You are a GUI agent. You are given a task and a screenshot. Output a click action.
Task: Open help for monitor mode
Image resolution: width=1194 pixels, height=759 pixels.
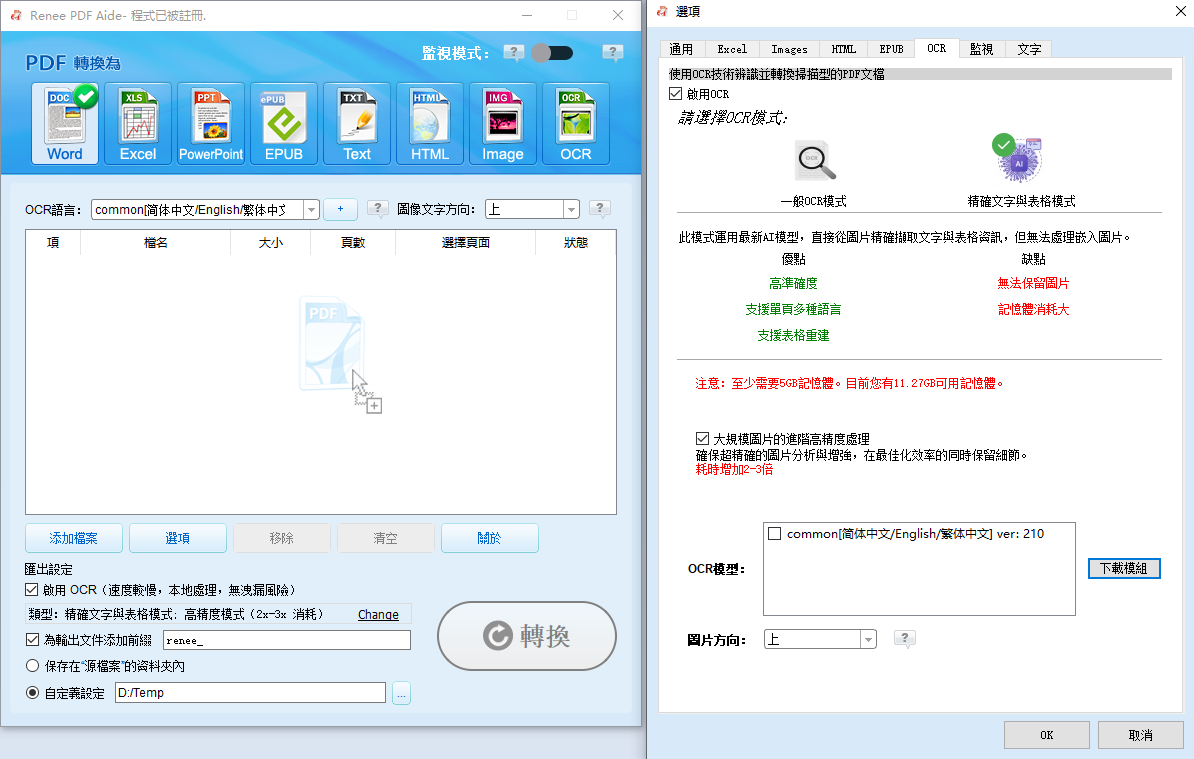[514, 53]
